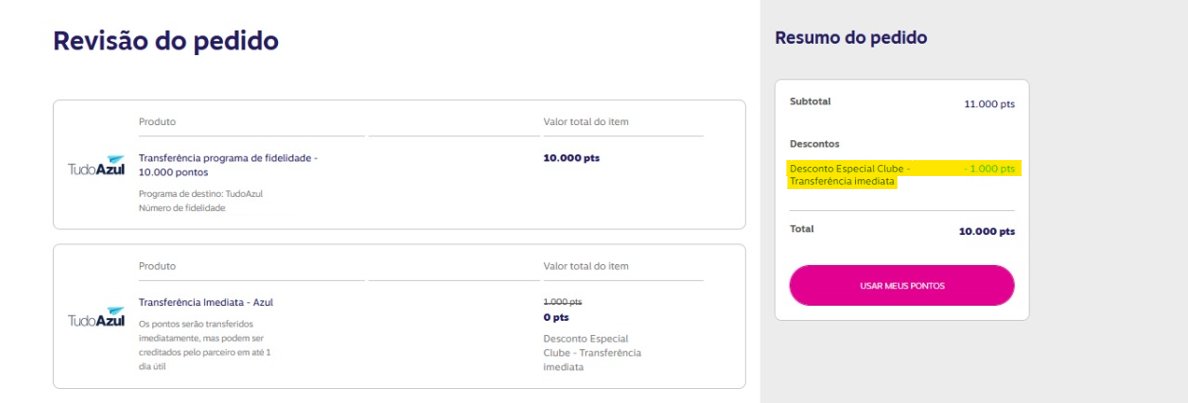Click the 11.000 pts subtotal value
The height and width of the screenshot is (403, 1188).
coord(989,105)
